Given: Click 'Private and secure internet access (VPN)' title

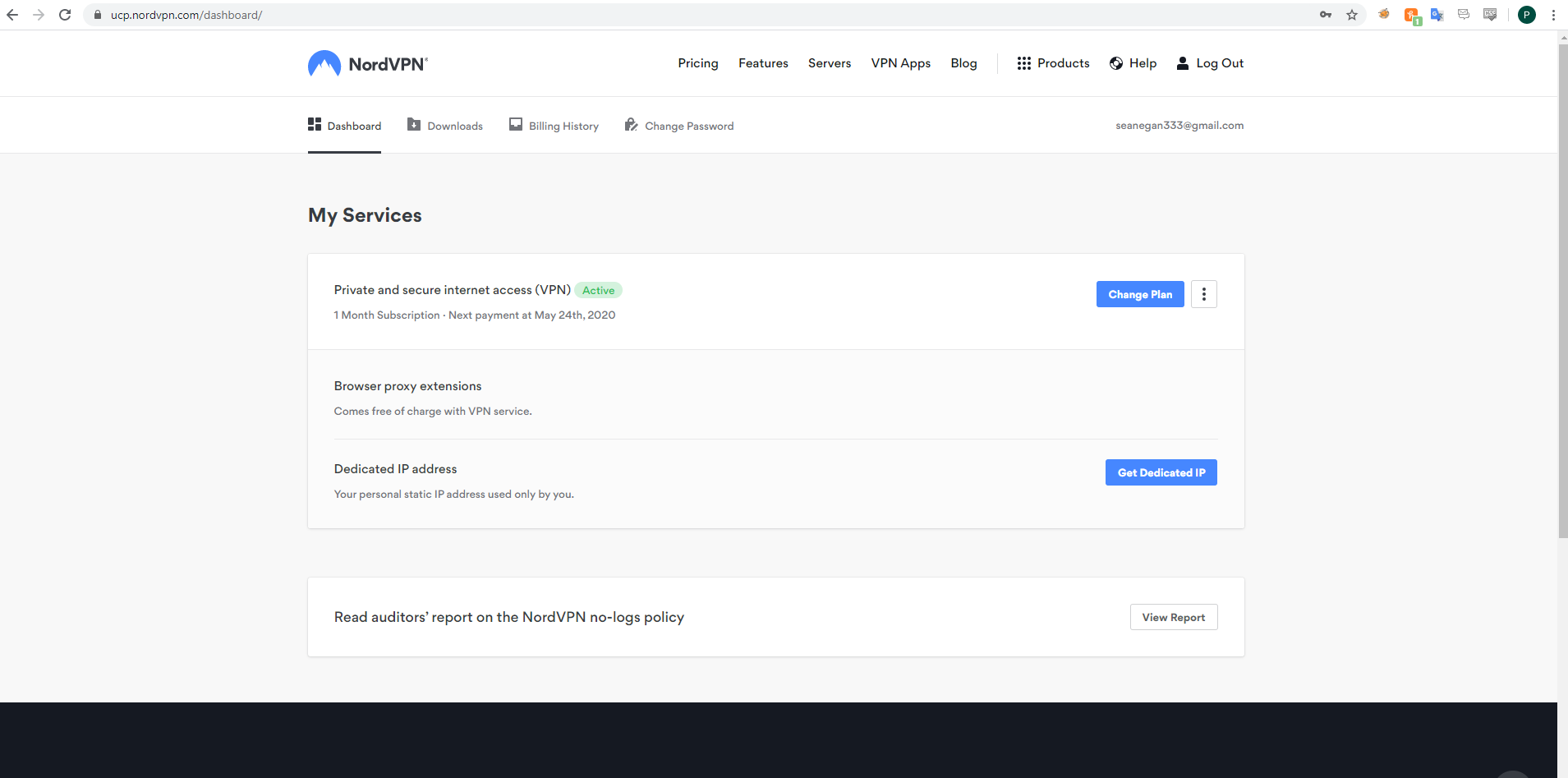Looking at the screenshot, I should [453, 290].
